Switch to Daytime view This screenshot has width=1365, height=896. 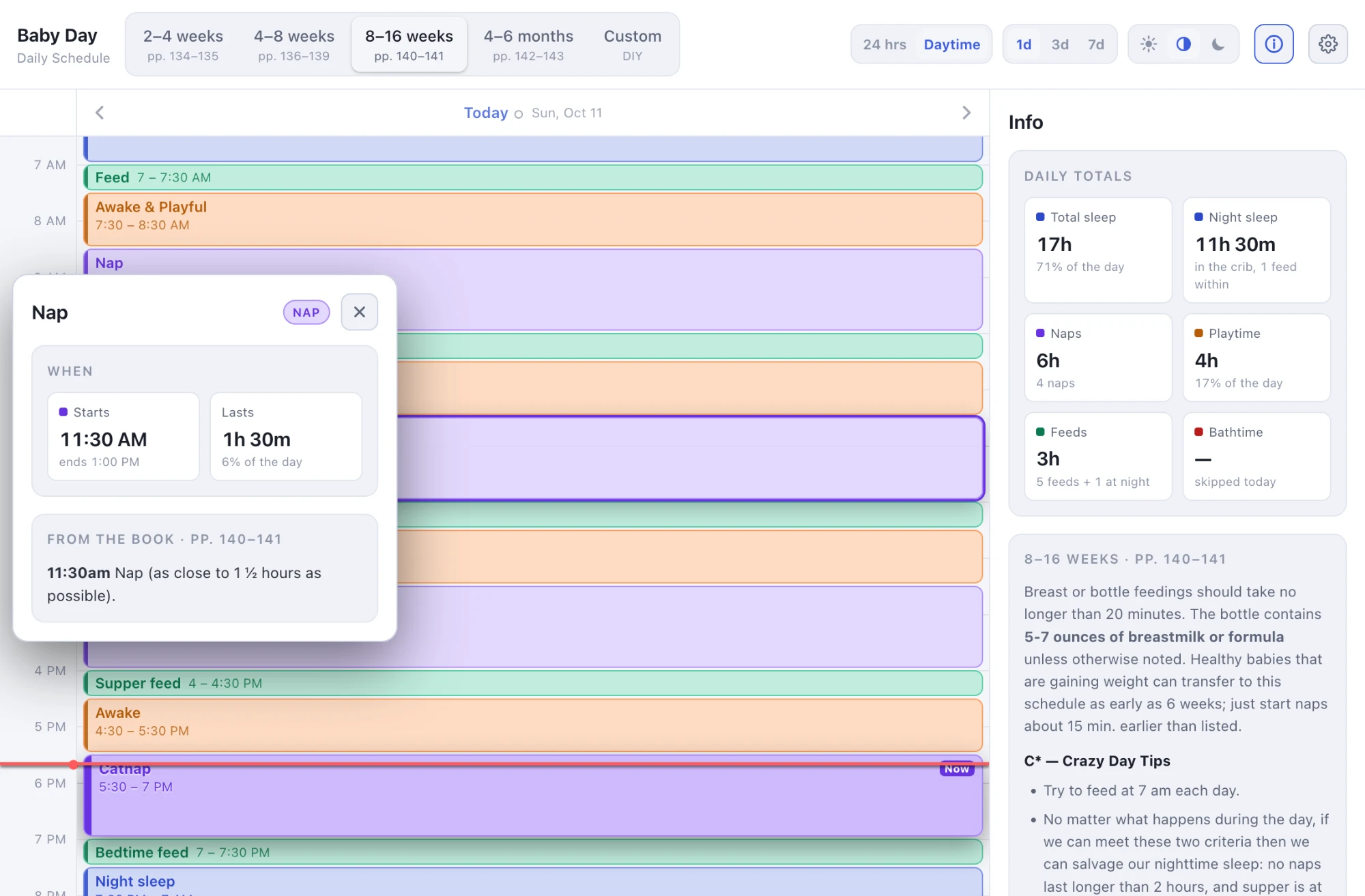coord(951,44)
